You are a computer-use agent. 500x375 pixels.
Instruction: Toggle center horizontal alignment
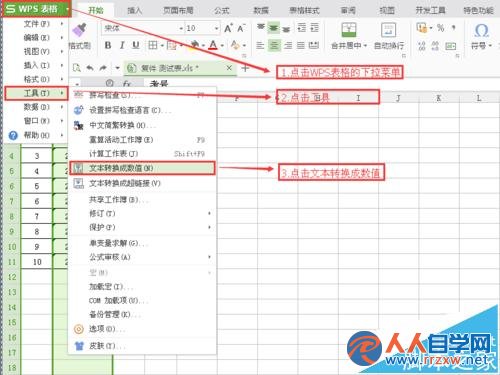coord(274,45)
